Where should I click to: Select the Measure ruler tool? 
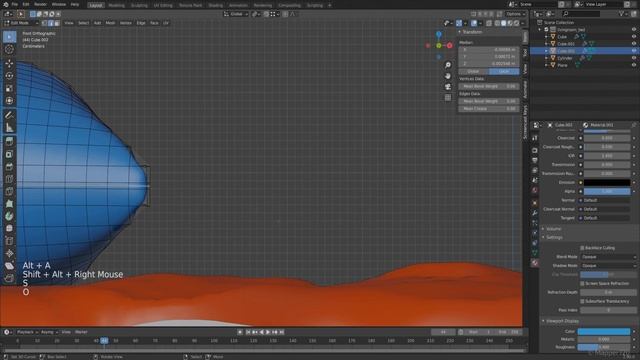tap(9, 128)
